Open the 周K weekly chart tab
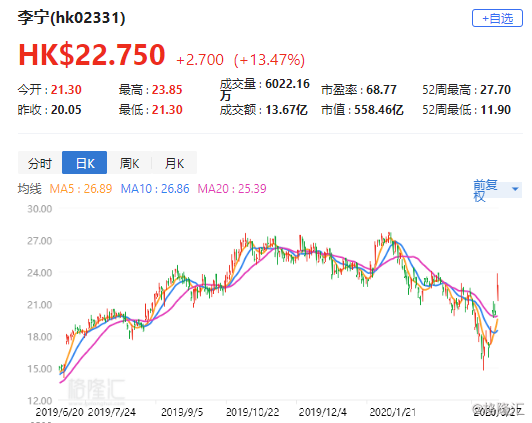532x423 pixels. click(x=129, y=163)
